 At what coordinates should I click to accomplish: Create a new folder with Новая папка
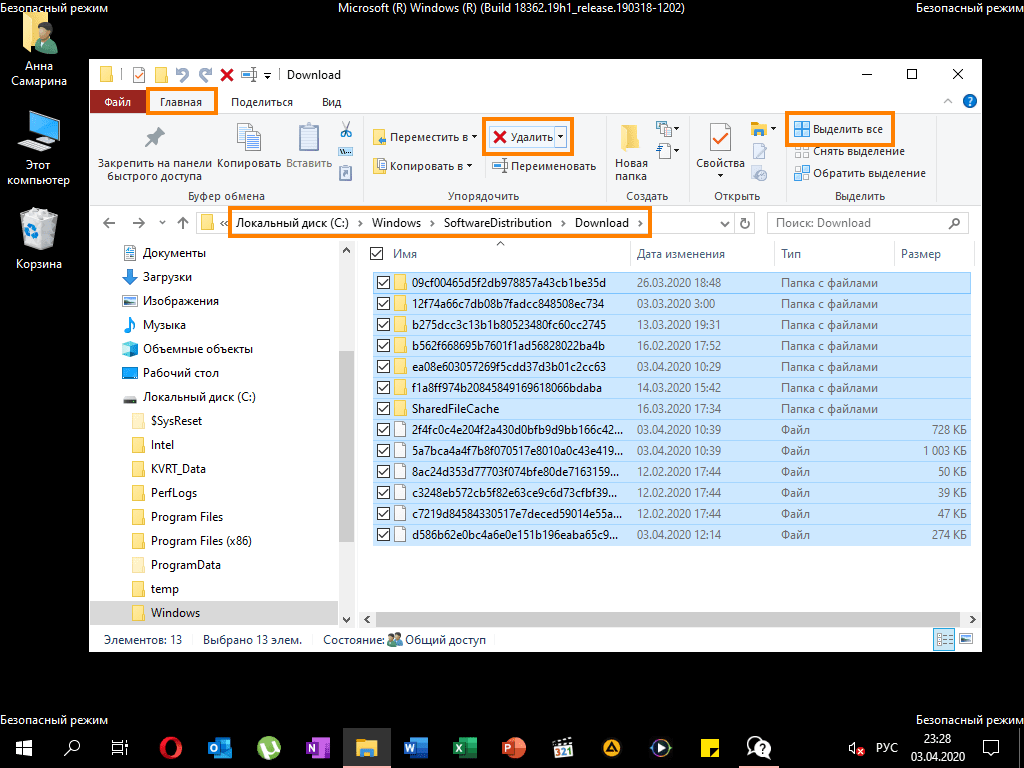click(631, 153)
